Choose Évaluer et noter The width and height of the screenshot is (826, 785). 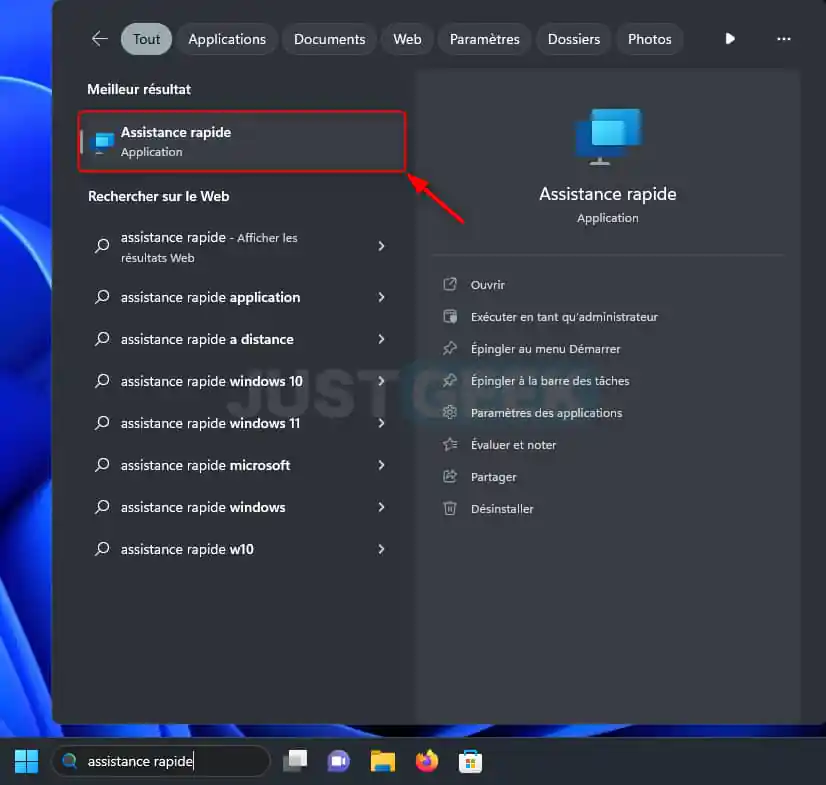[x=513, y=445]
